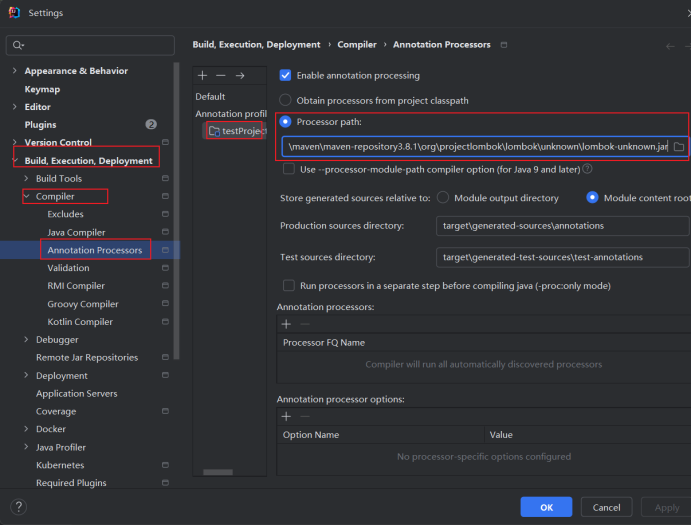Viewport: 691px width, 525px height.
Task: Browse for processor path folder icon
Action: click(679, 147)
